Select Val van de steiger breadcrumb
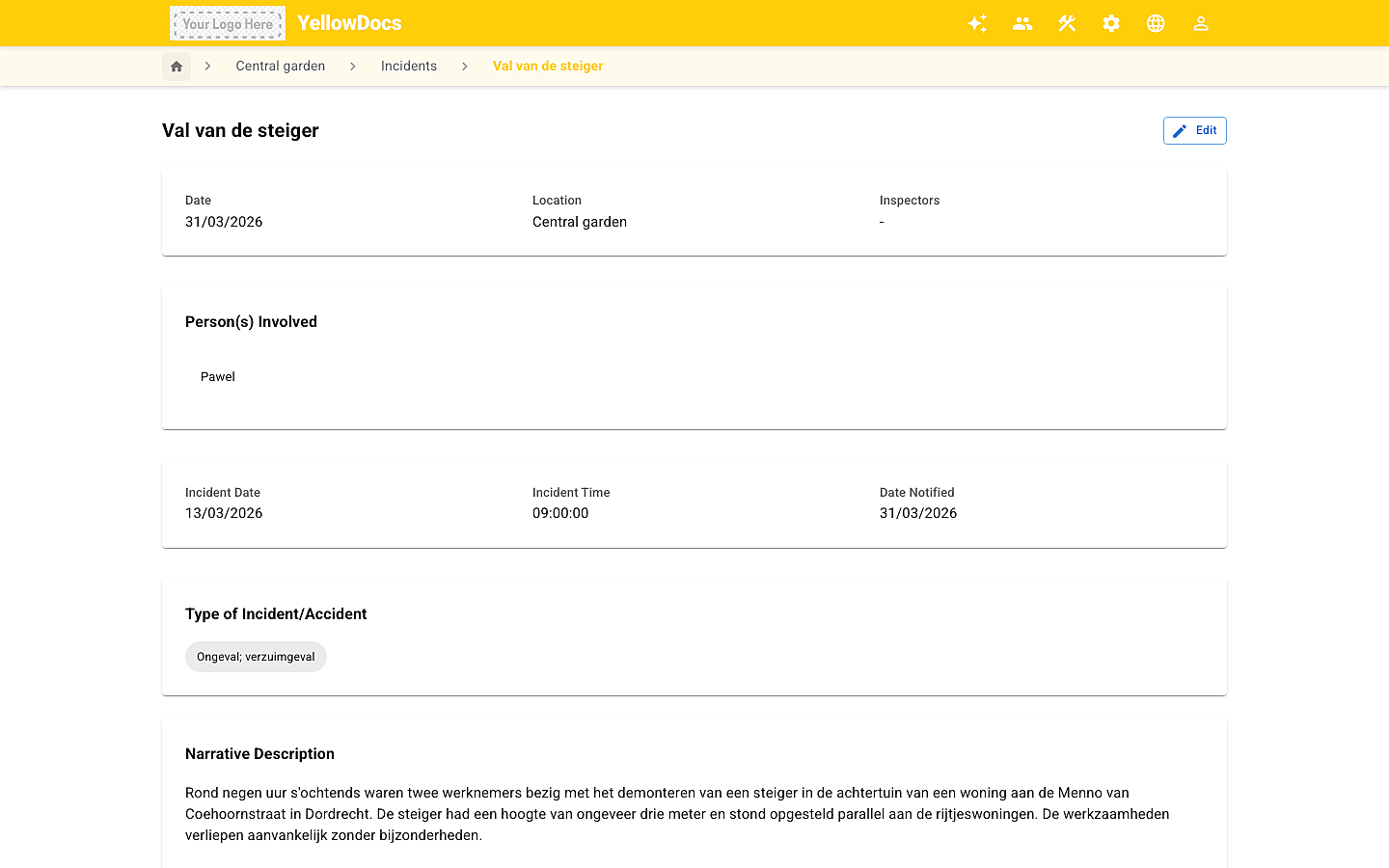Screen dimensions: 1389x868 coord(548,67)
